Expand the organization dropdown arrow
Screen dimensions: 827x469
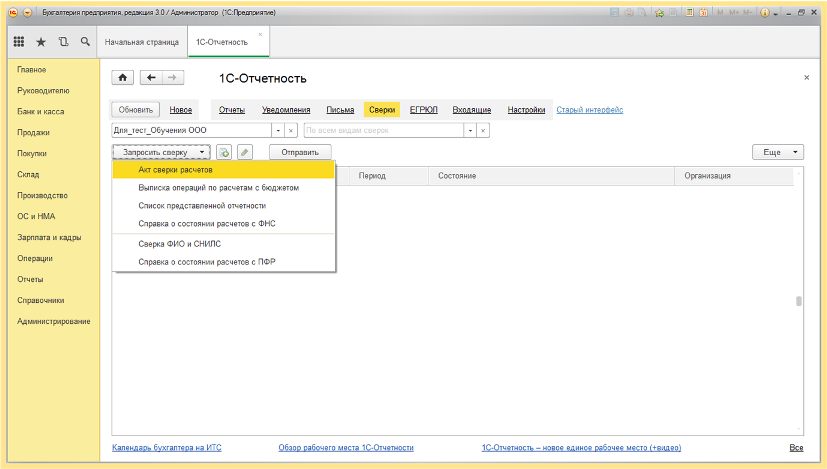(277, 130)
